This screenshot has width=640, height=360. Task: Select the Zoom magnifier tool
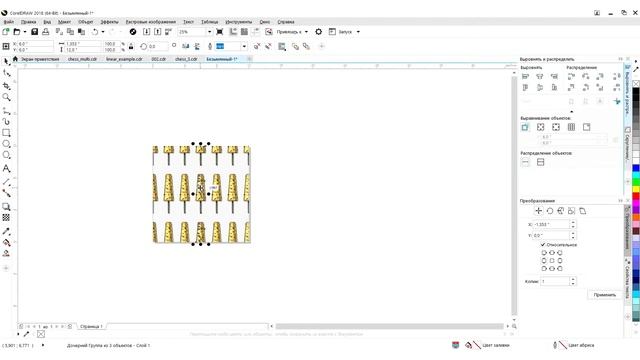click(x=6, y=97)
